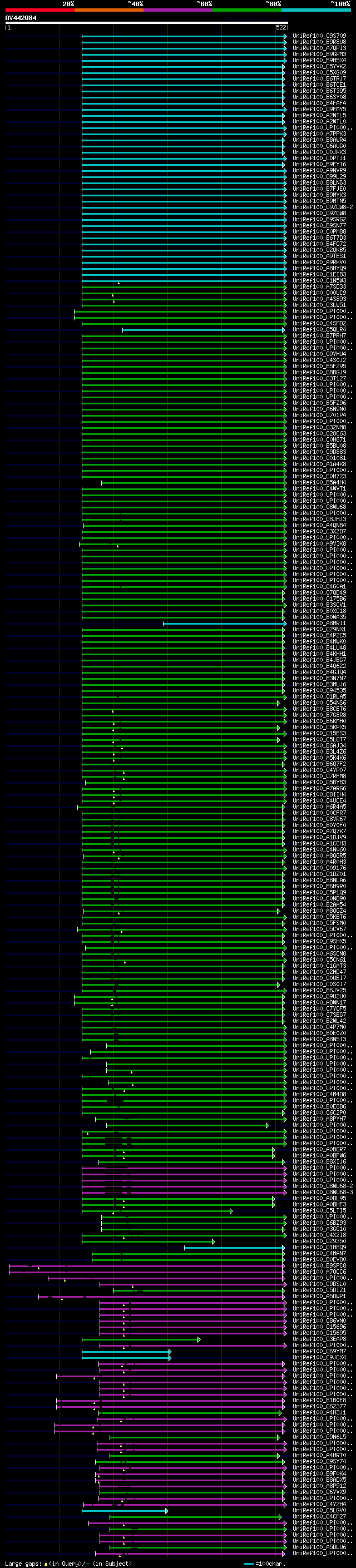
Task: Select hit label UniRef100_A7PPK3
Action: (319, 133)
